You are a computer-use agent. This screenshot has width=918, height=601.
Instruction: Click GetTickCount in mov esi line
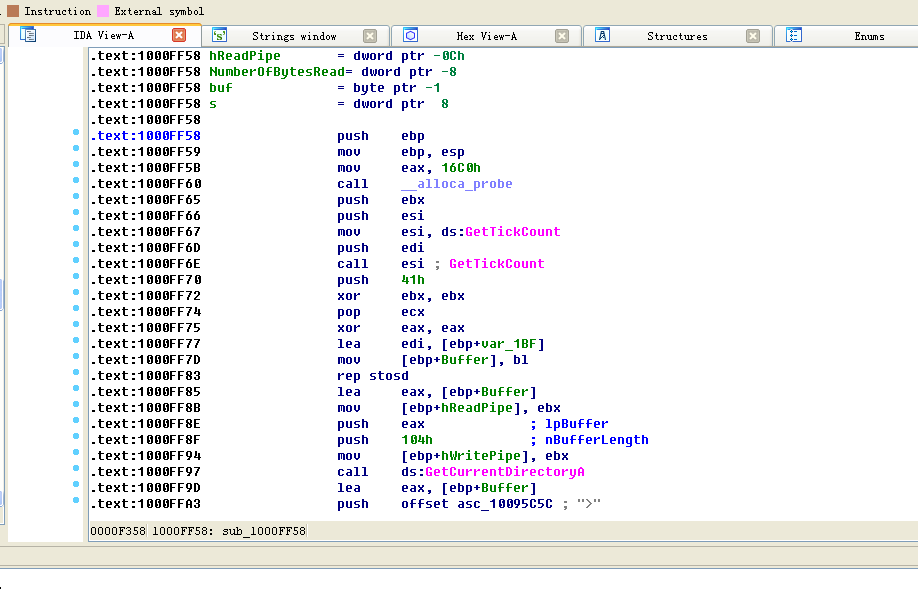coord(513,232)
